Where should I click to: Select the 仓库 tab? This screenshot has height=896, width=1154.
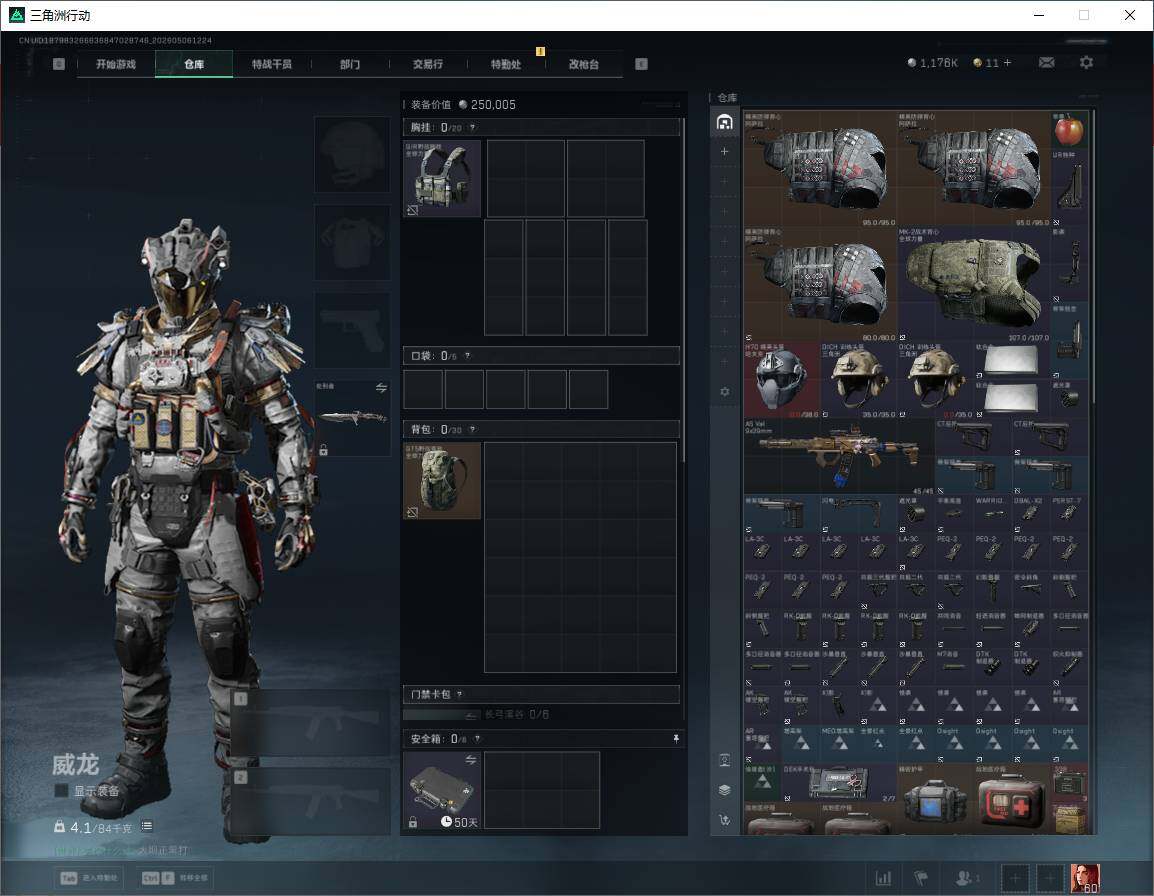click(194, 64)
